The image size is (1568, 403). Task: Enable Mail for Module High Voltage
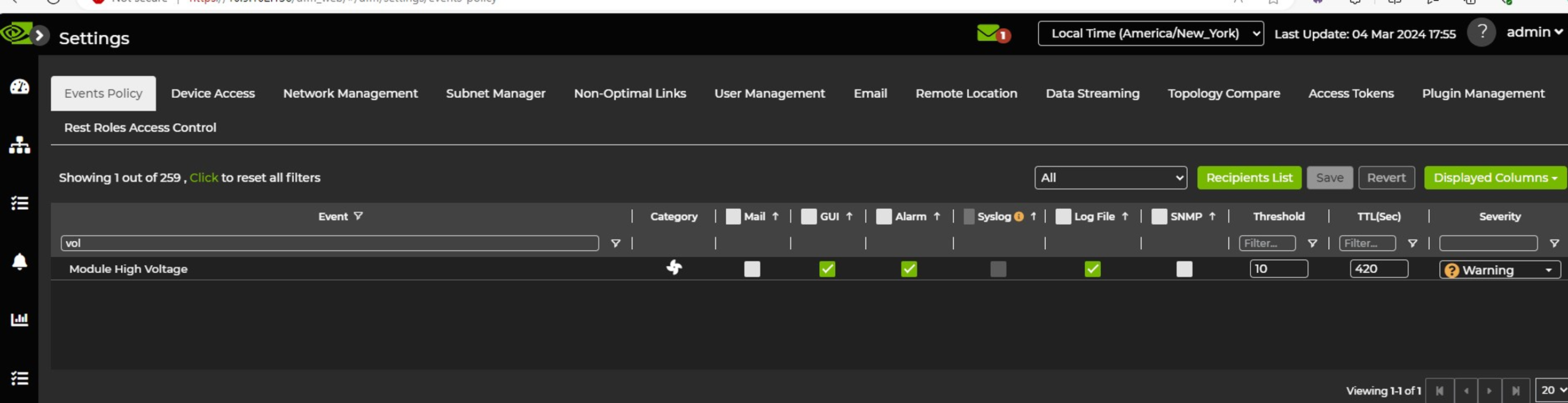752,269
